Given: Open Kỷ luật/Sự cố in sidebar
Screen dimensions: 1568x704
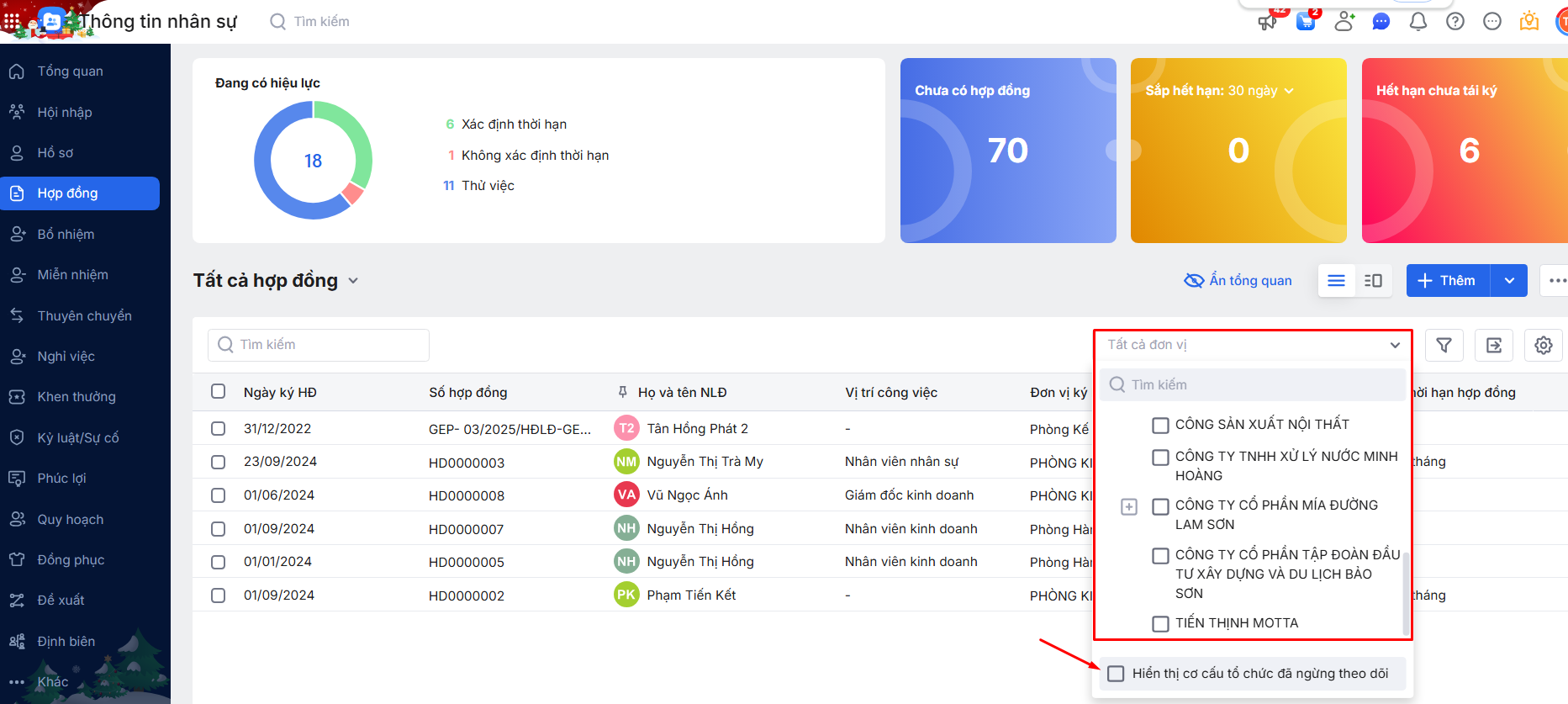Looking at the screenshot, I should click(80, 437).
